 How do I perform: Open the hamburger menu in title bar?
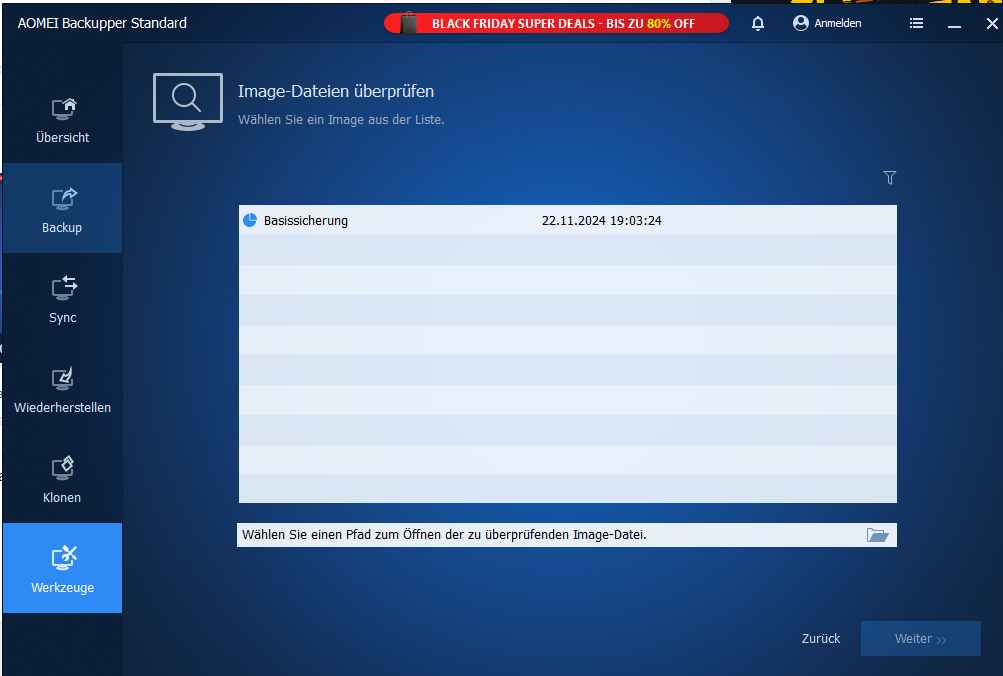tap(916, 24)
